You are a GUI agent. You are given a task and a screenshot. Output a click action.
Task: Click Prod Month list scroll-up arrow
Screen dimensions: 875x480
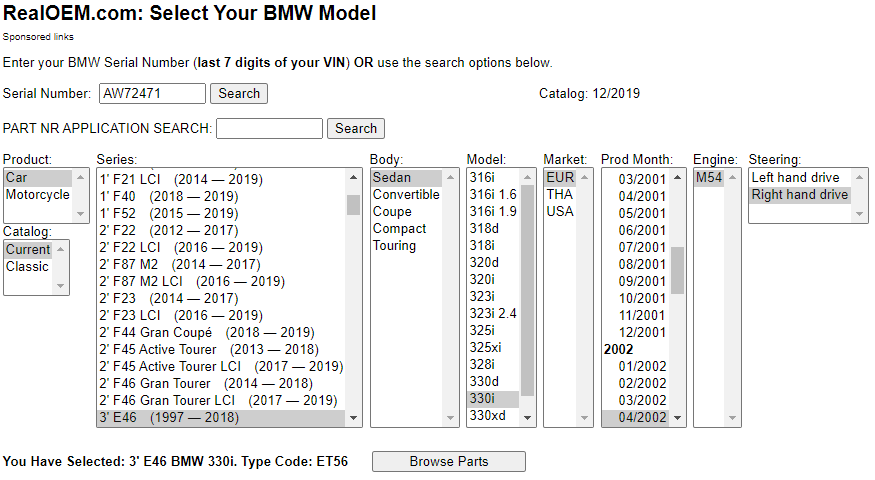point(677,177)
